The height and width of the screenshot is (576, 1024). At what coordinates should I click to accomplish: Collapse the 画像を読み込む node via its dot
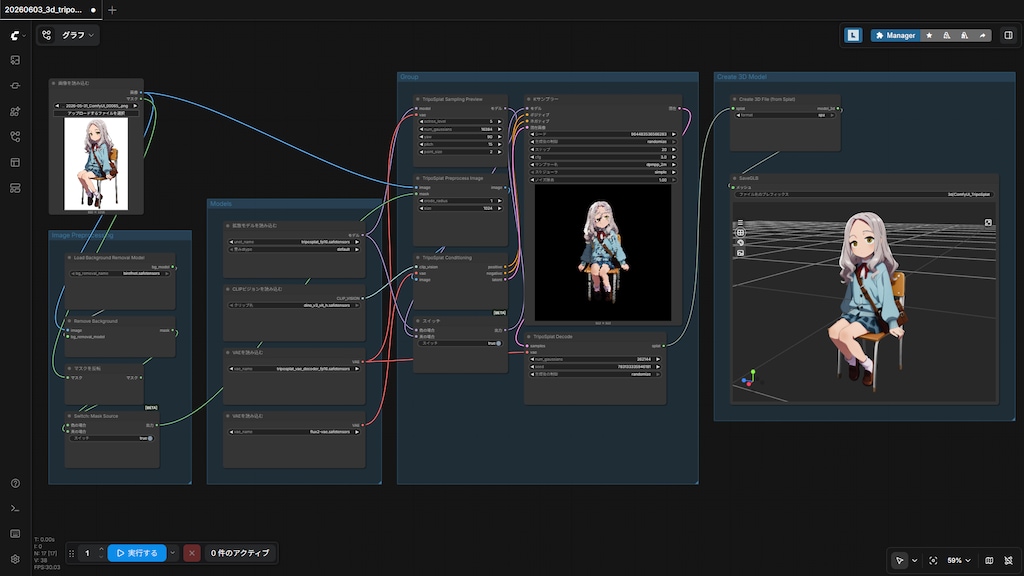(x=54, y=84)
